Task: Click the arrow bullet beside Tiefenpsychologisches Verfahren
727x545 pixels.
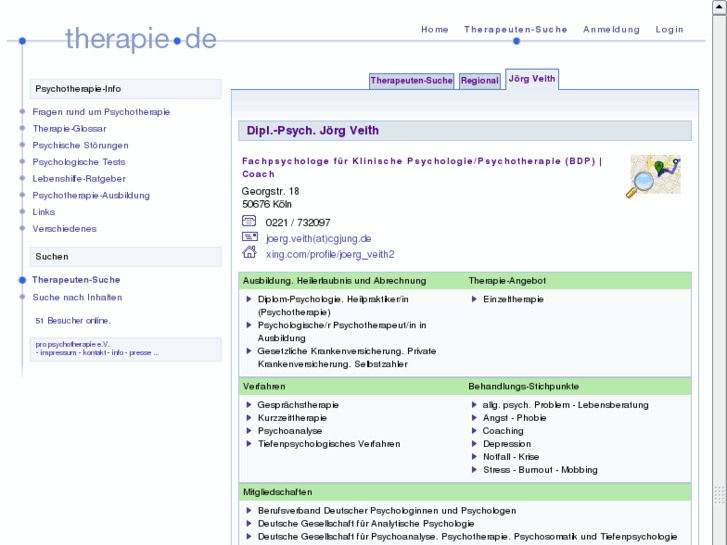Action: (249, 444)
